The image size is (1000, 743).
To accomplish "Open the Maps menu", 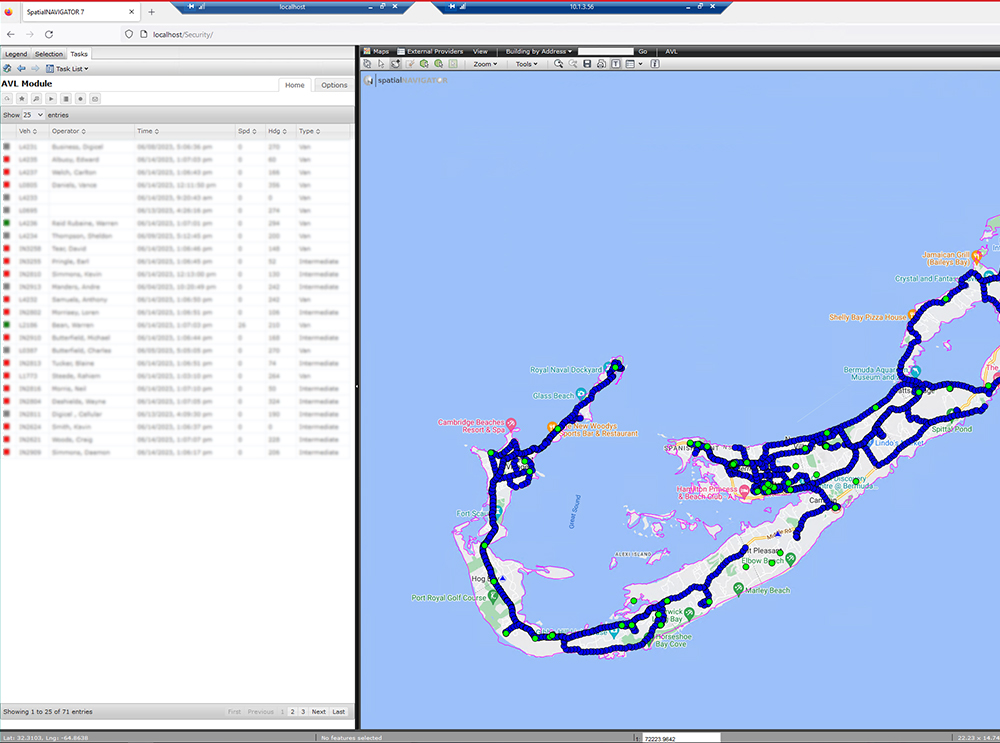I will 376,52.
